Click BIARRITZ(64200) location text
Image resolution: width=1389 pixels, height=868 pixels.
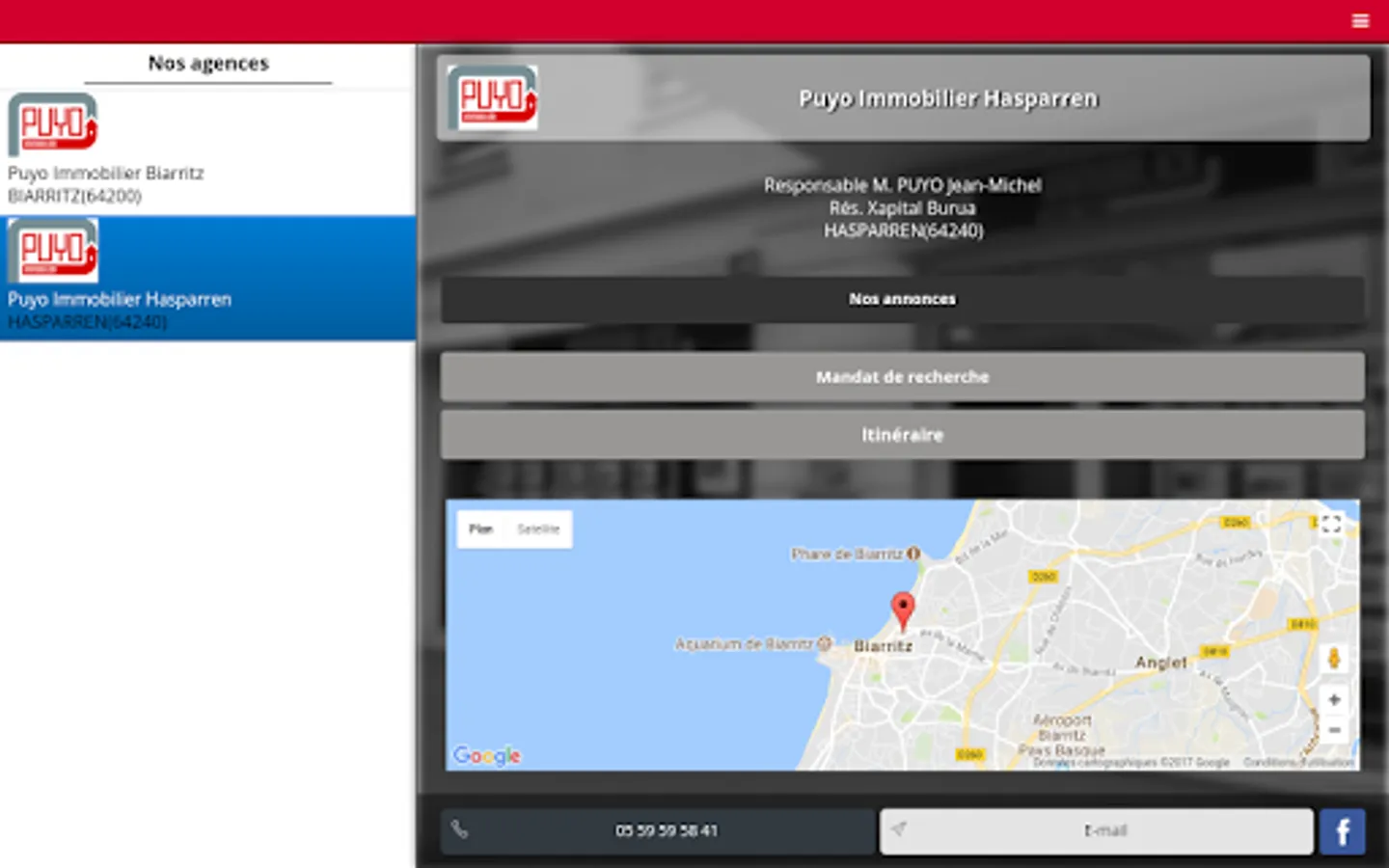click(74, 196)
